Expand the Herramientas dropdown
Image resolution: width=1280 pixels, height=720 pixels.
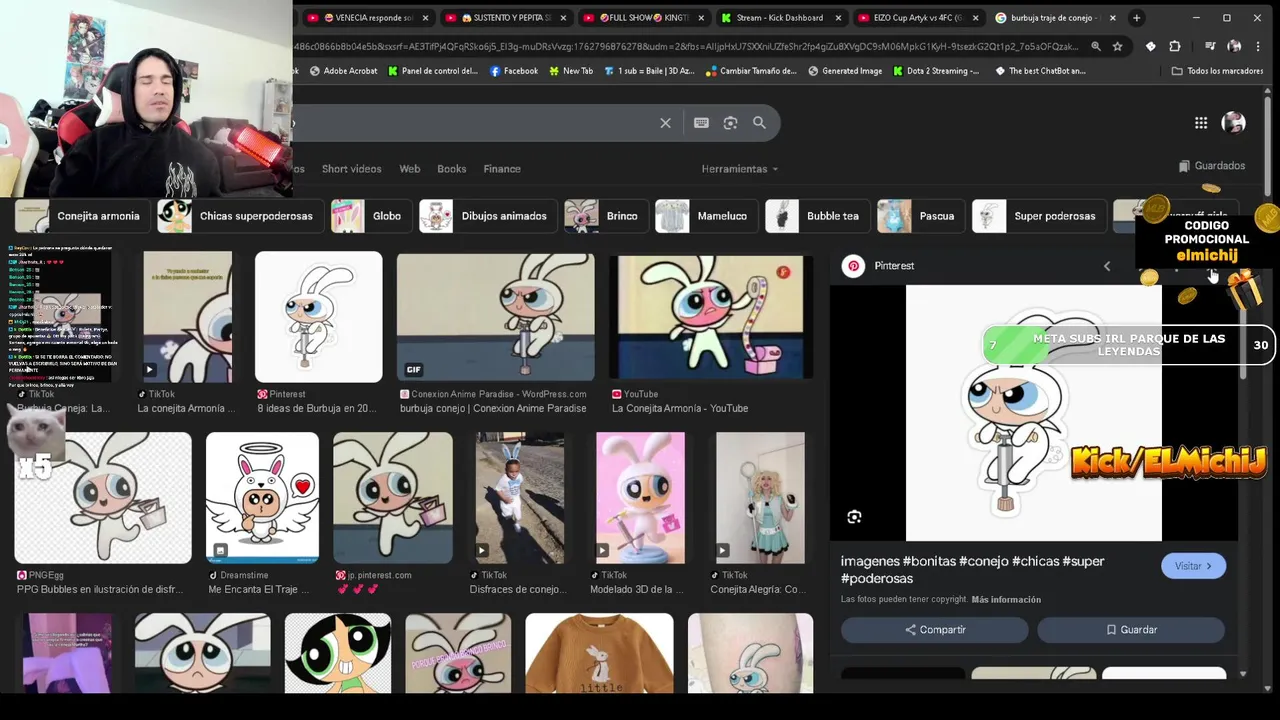click(739, 169)
